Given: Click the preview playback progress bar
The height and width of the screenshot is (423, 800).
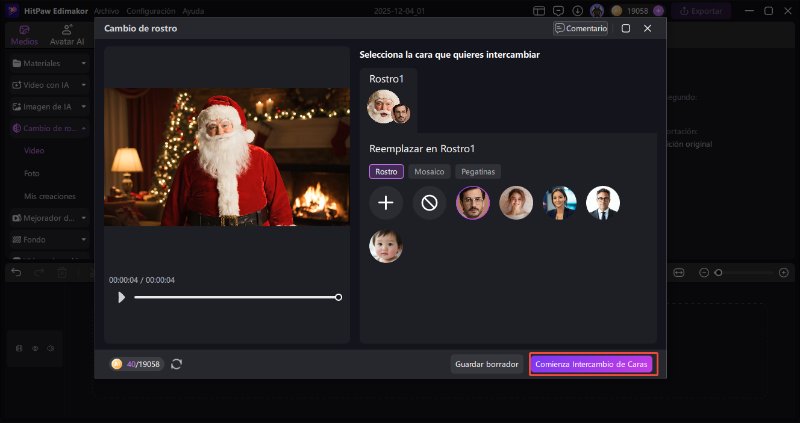Looking at the screenshot, I should [x=235, y=297].
